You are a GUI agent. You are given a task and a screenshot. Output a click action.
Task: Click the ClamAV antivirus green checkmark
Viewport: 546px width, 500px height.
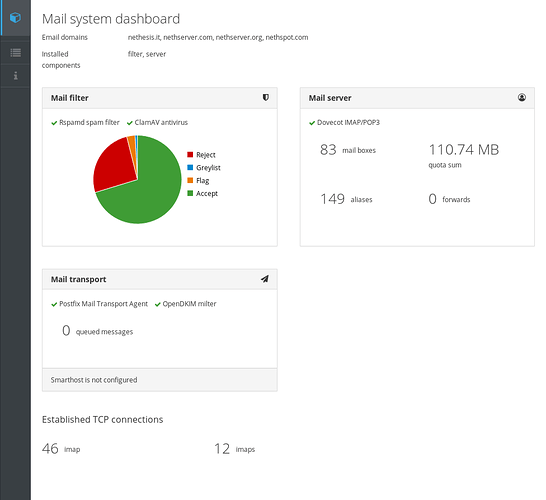(x=130, y=123)
